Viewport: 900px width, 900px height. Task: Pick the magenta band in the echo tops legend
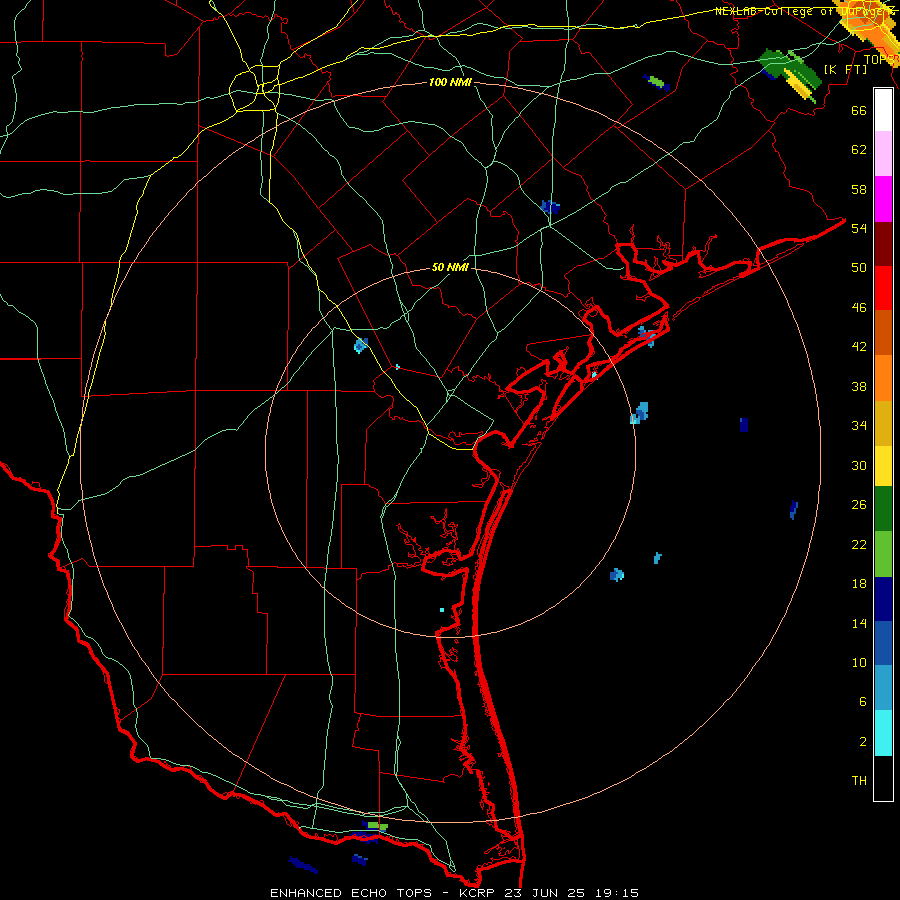coord(883,199)
